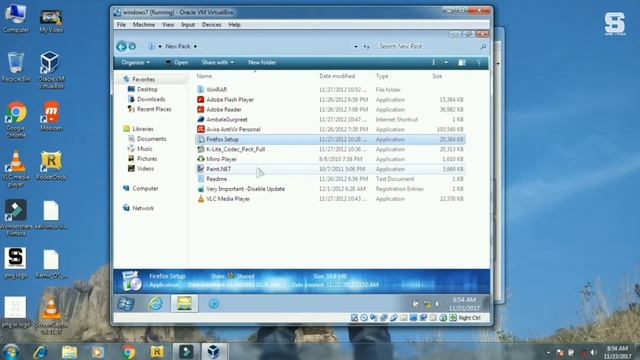The image size is (640, 360).
Task: Click the Open toolbar button
Action: coord(177,62)
